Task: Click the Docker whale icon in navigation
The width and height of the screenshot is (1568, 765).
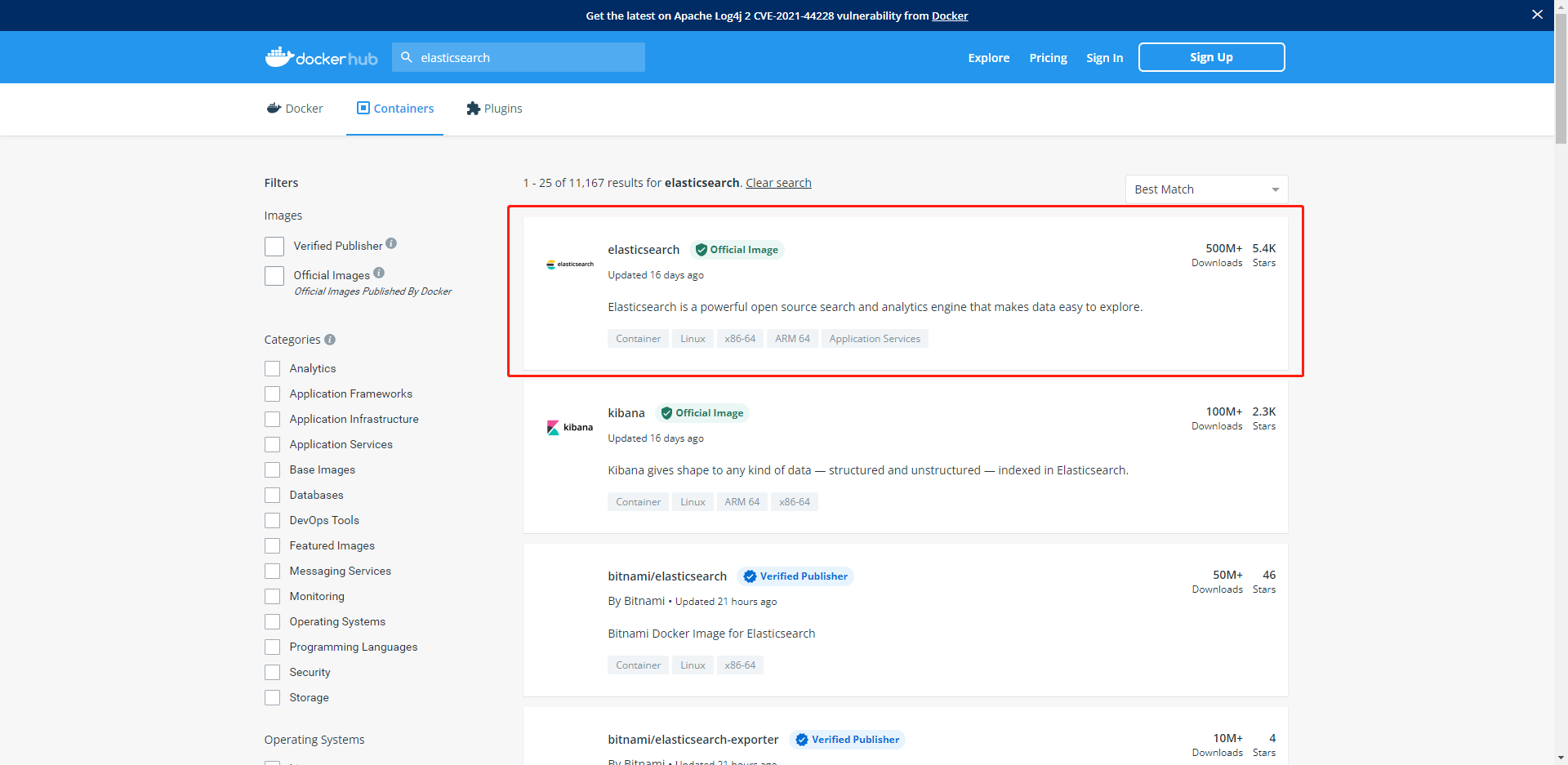Action: (274, 108)
